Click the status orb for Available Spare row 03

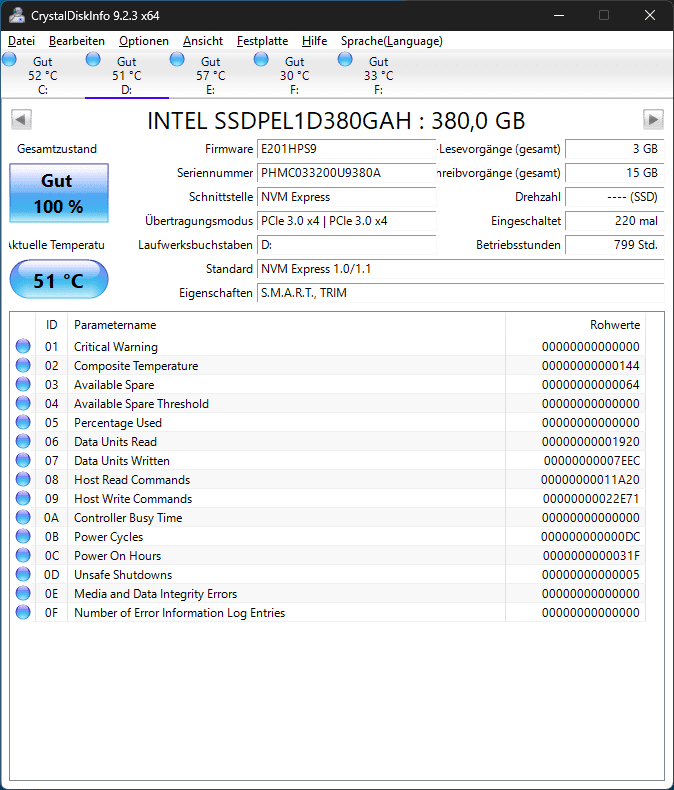[23, 384]
